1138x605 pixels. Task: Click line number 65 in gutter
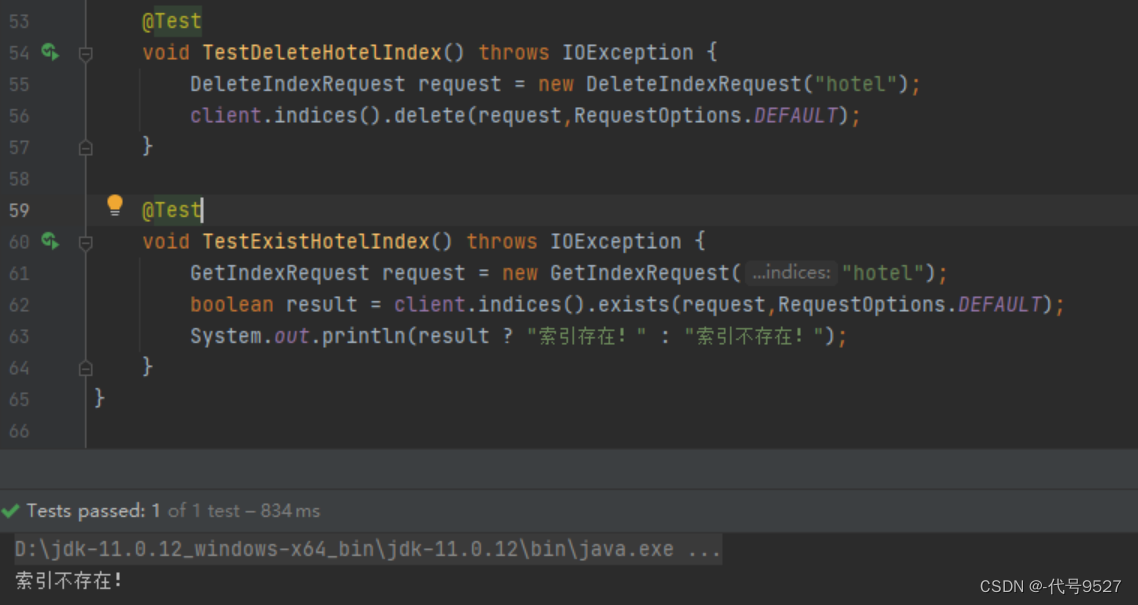(19, 400)
